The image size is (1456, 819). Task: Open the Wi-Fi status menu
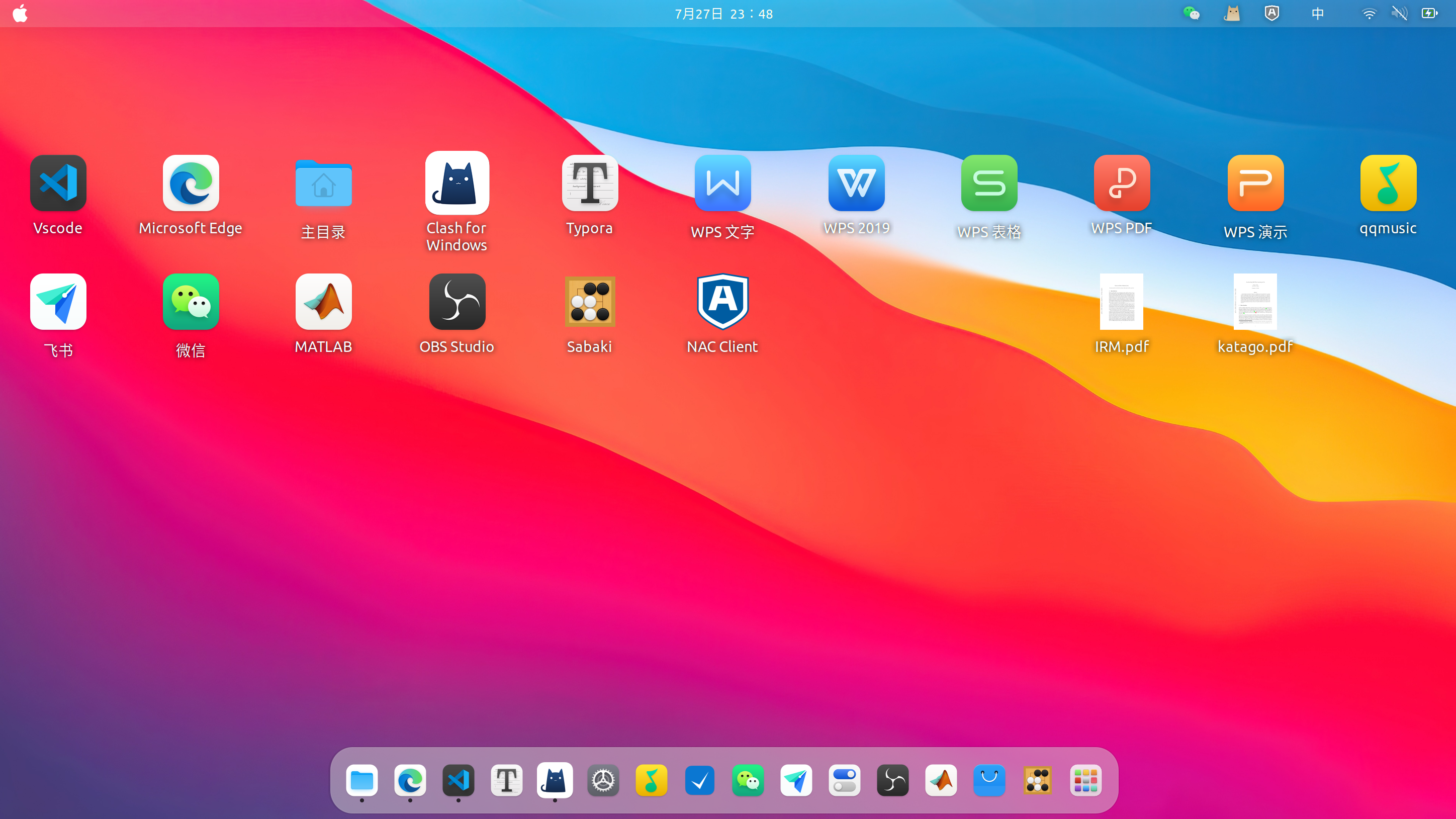coord(1369,14)
